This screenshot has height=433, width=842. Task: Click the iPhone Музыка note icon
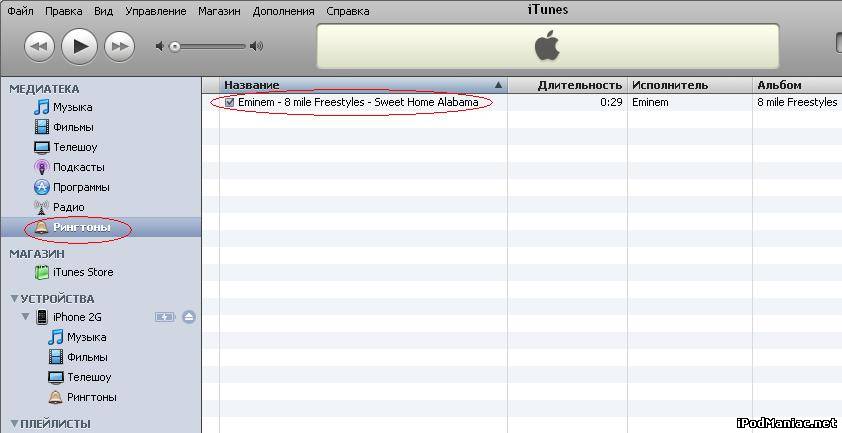click(55, 337)
